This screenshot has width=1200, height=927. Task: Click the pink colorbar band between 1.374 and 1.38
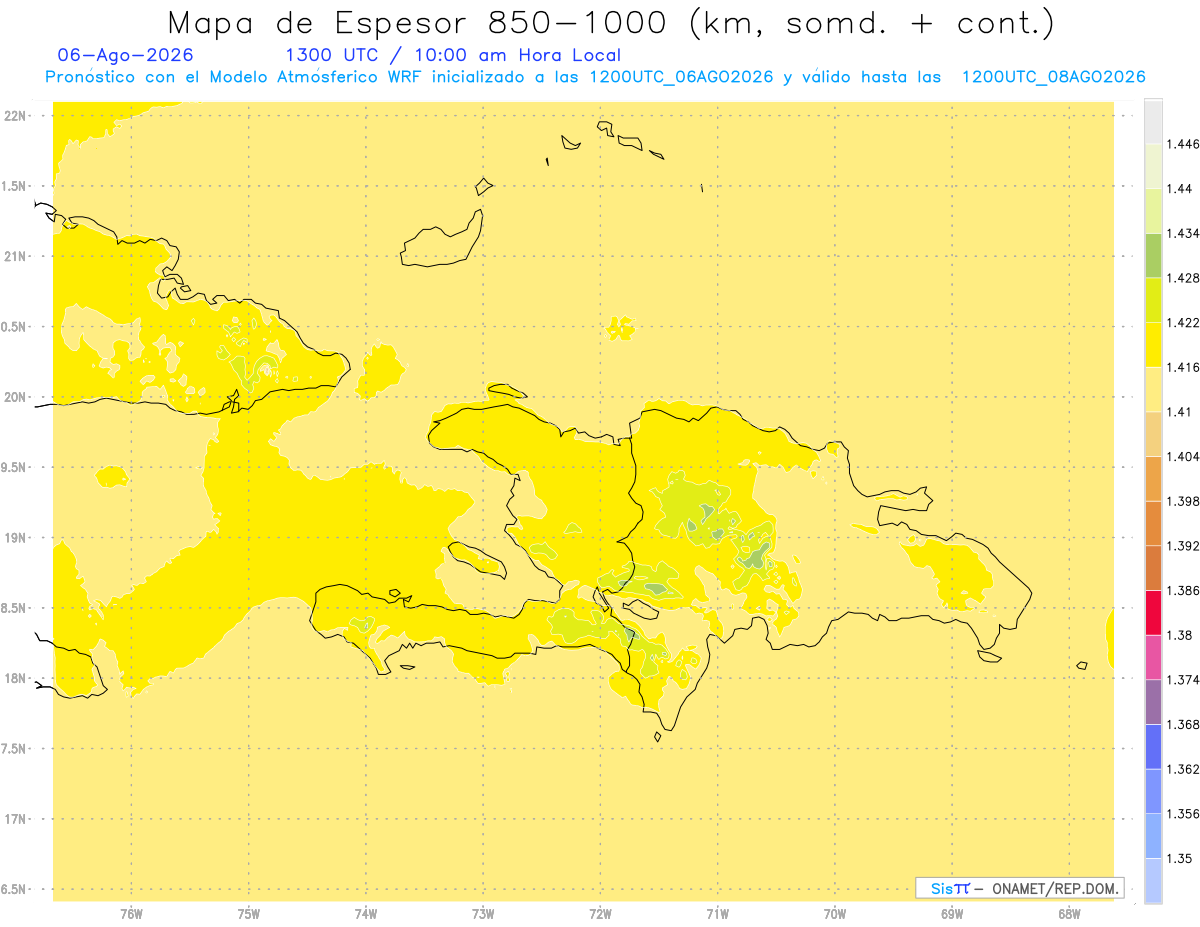(x=1153, y=657)
